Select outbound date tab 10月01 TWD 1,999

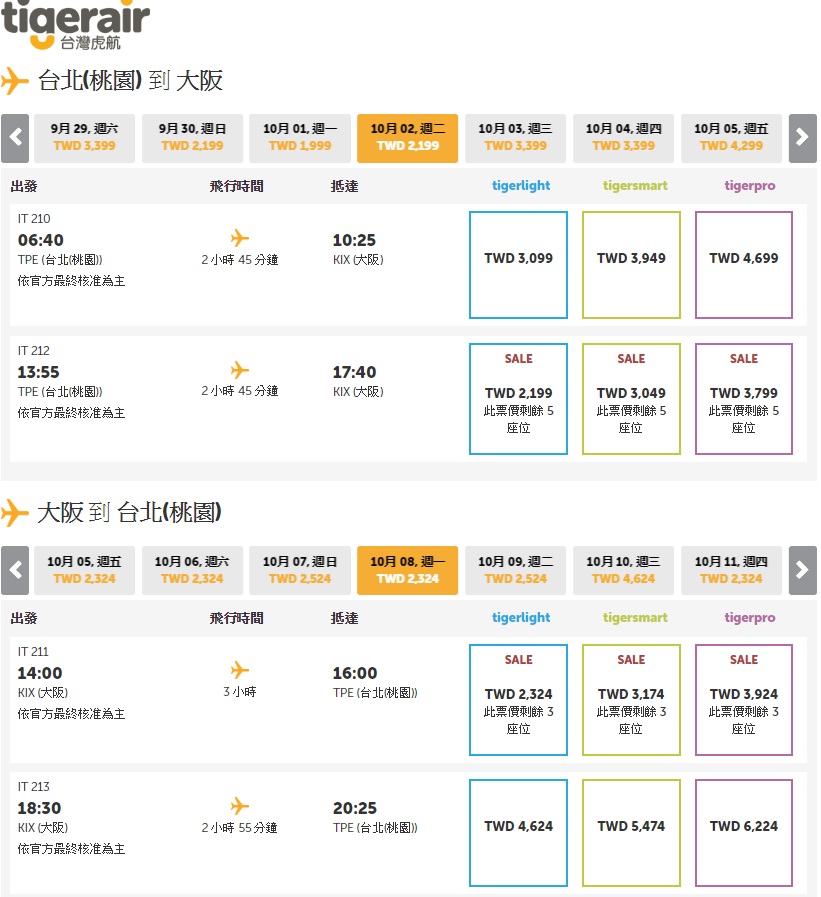click(300, 138)
